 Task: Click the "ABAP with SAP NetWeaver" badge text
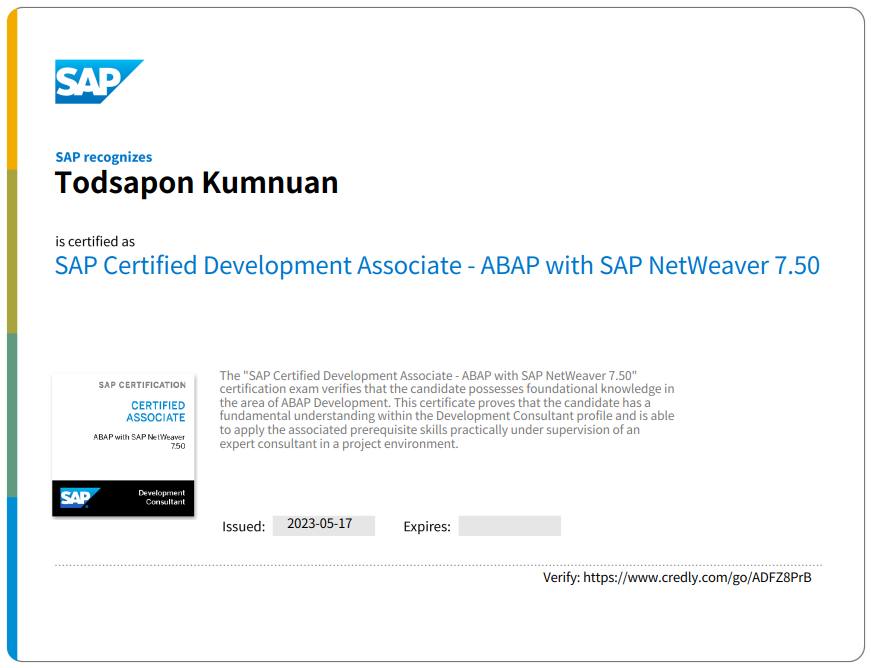[x=139, y=438]
